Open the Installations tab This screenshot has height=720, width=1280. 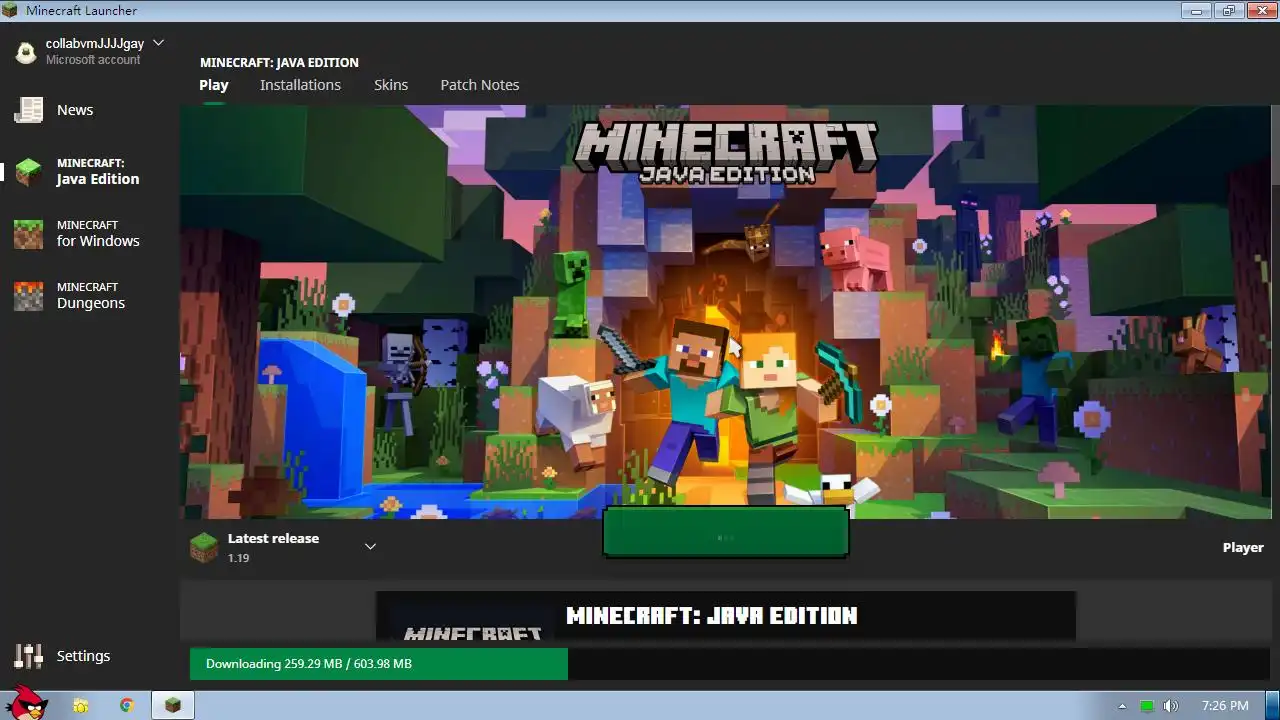coord(300,85)
